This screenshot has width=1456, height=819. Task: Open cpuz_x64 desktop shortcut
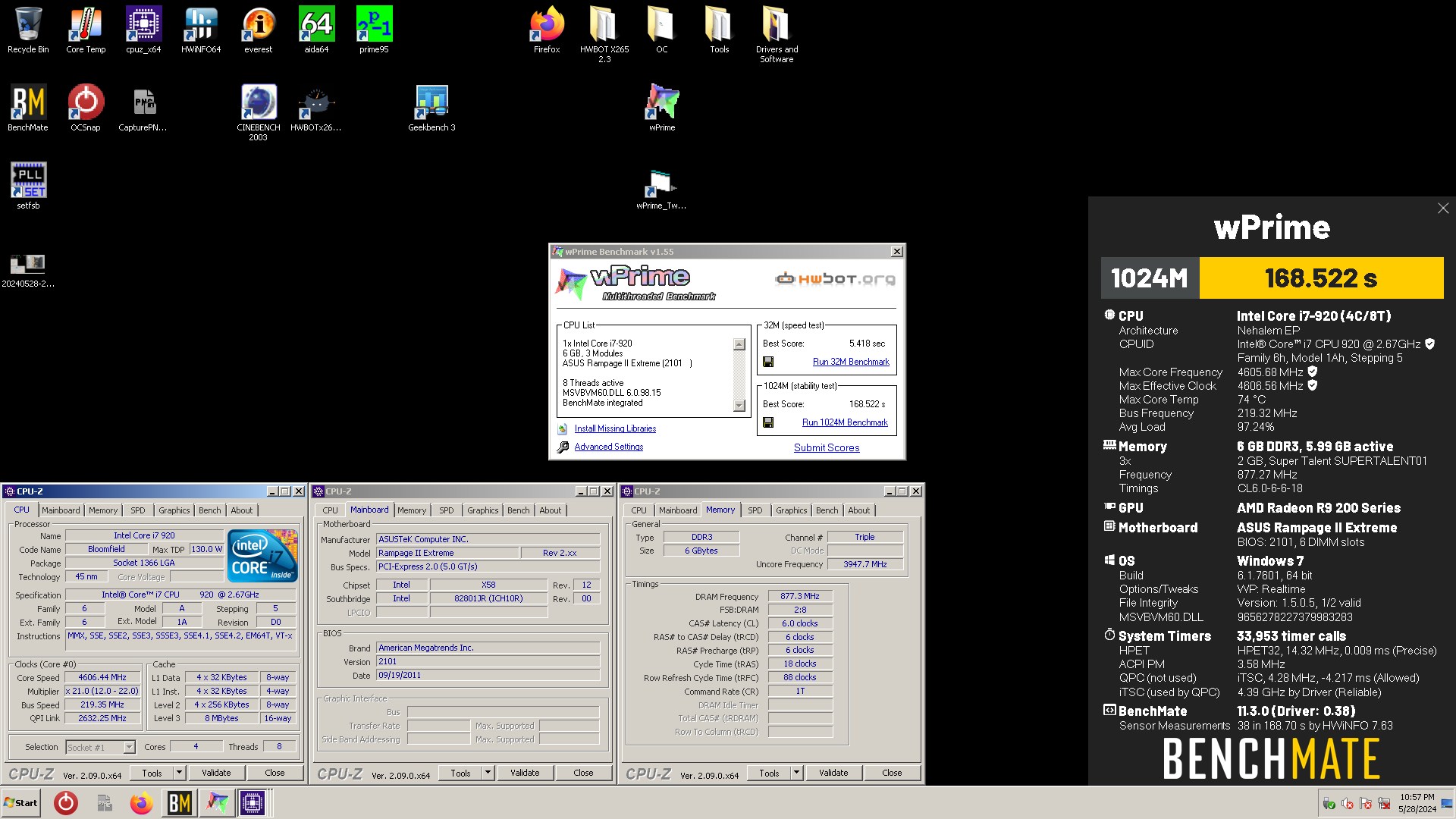tap(143, 30)
